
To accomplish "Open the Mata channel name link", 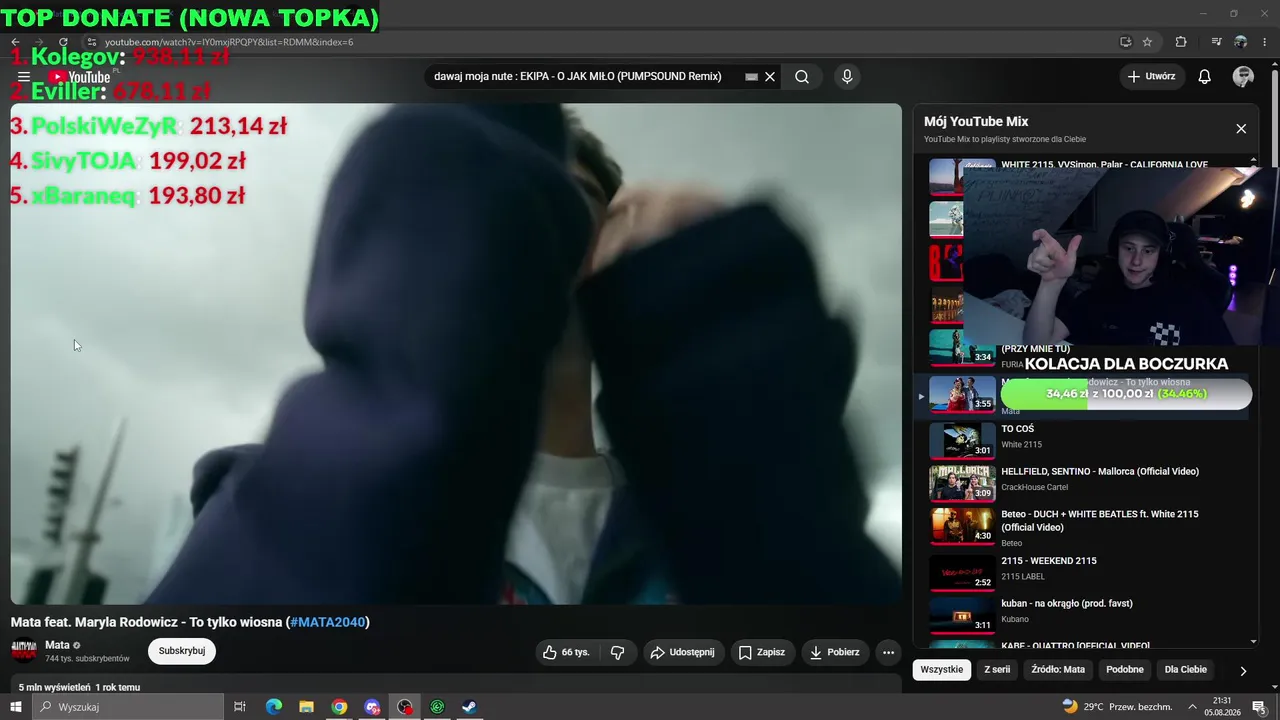I will pyautogui.click(x=57, y=645).
